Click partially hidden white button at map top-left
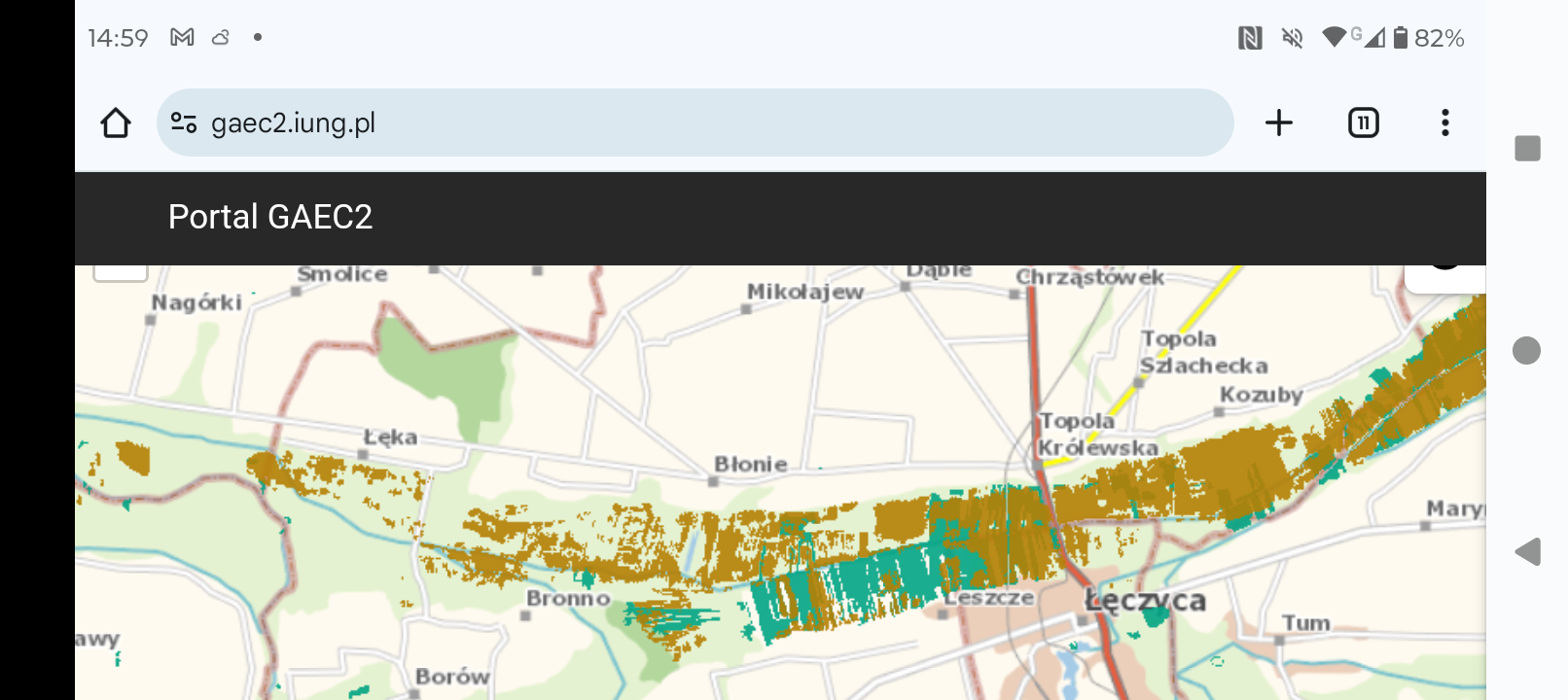Viewport: 1568px width, 700px height. point(121,273)
